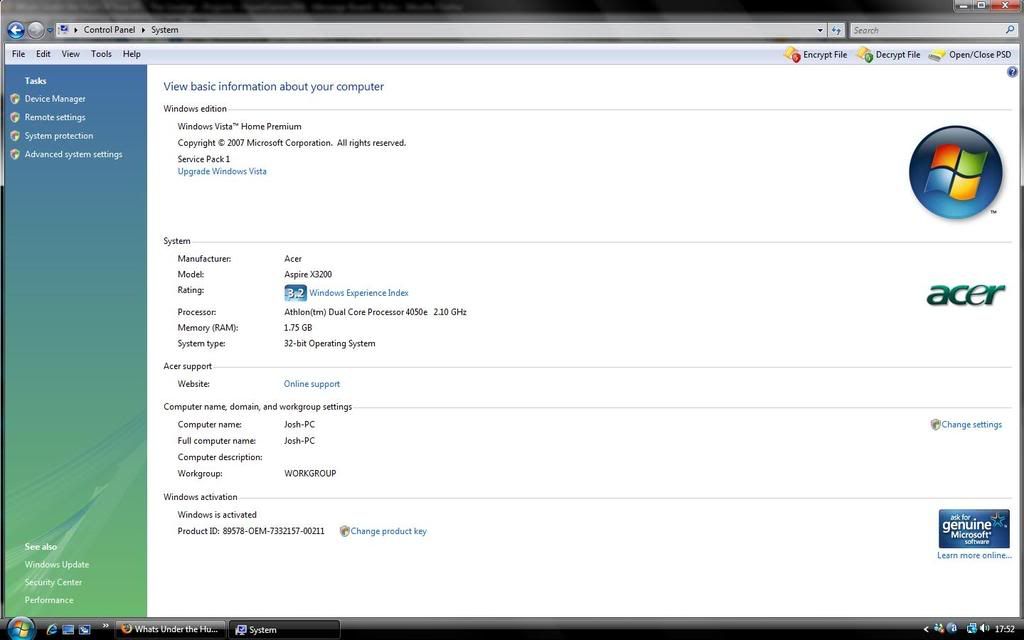Go back with the blue Back arrow

click(16, 29)
